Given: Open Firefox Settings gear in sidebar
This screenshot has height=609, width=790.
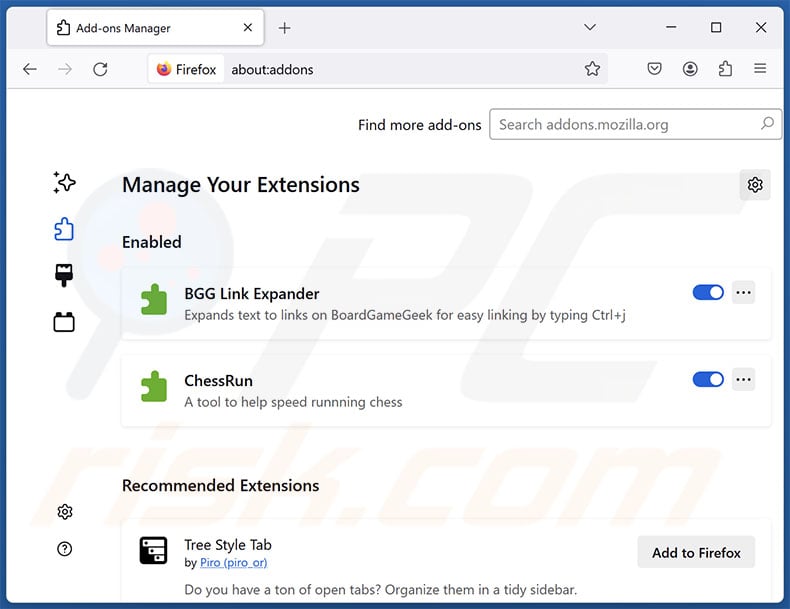Looking at the screenshot, I should 64,512.
